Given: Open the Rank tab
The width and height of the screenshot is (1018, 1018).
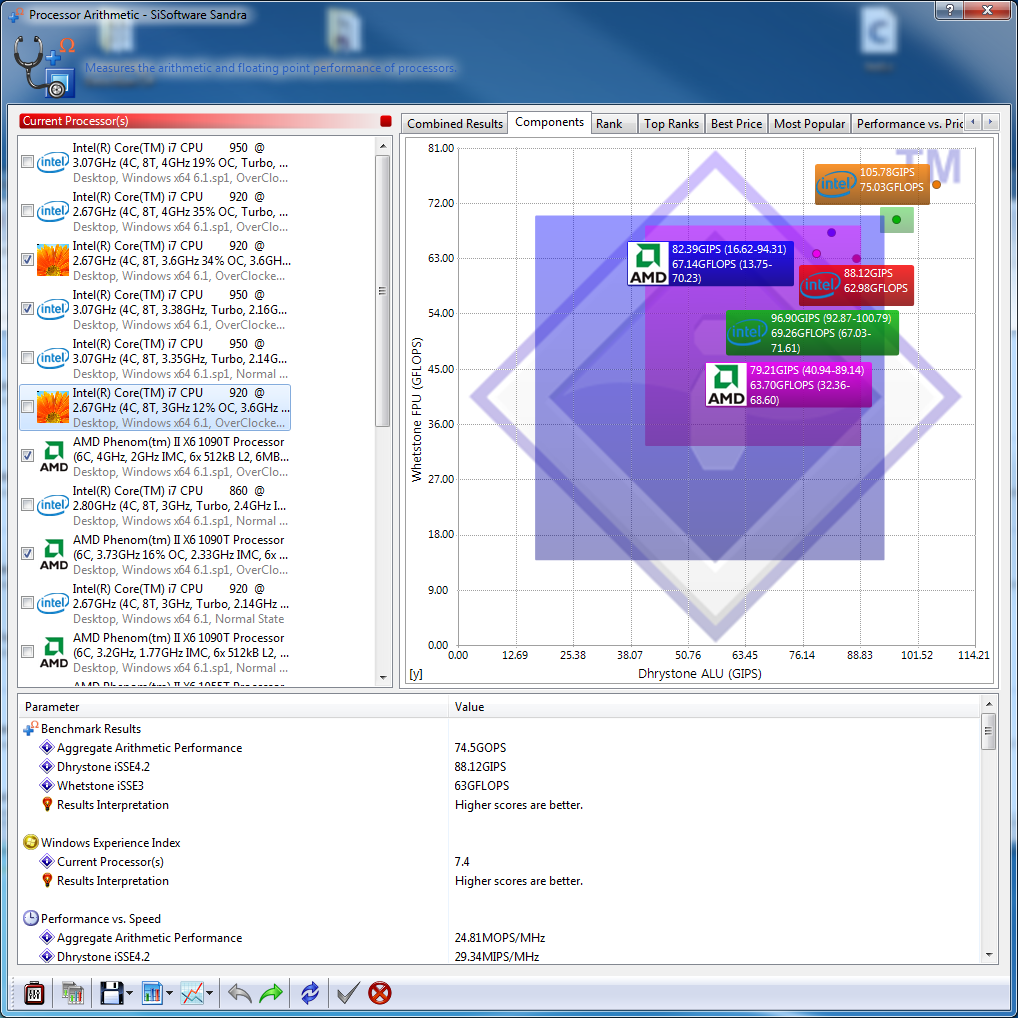Looking at the screenshot, I should point(614,123).
